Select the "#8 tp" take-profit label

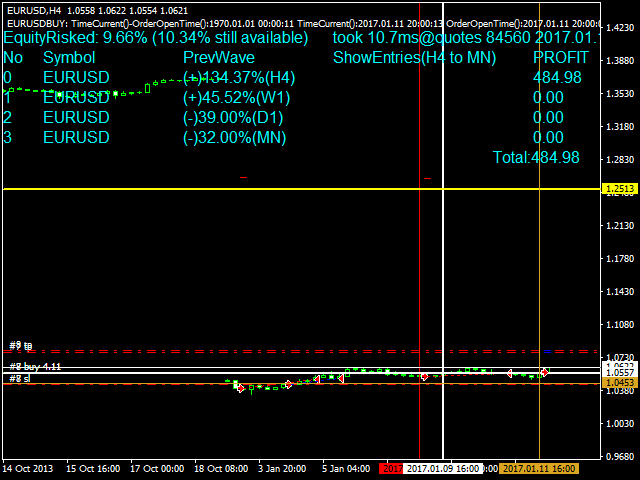tap(21, 346)
